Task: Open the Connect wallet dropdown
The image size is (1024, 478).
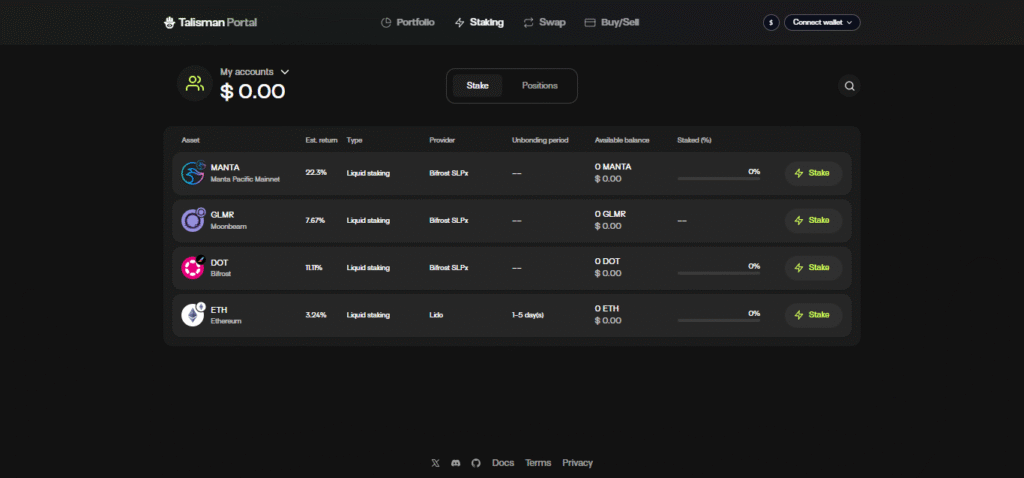Action: click(822, 22)
